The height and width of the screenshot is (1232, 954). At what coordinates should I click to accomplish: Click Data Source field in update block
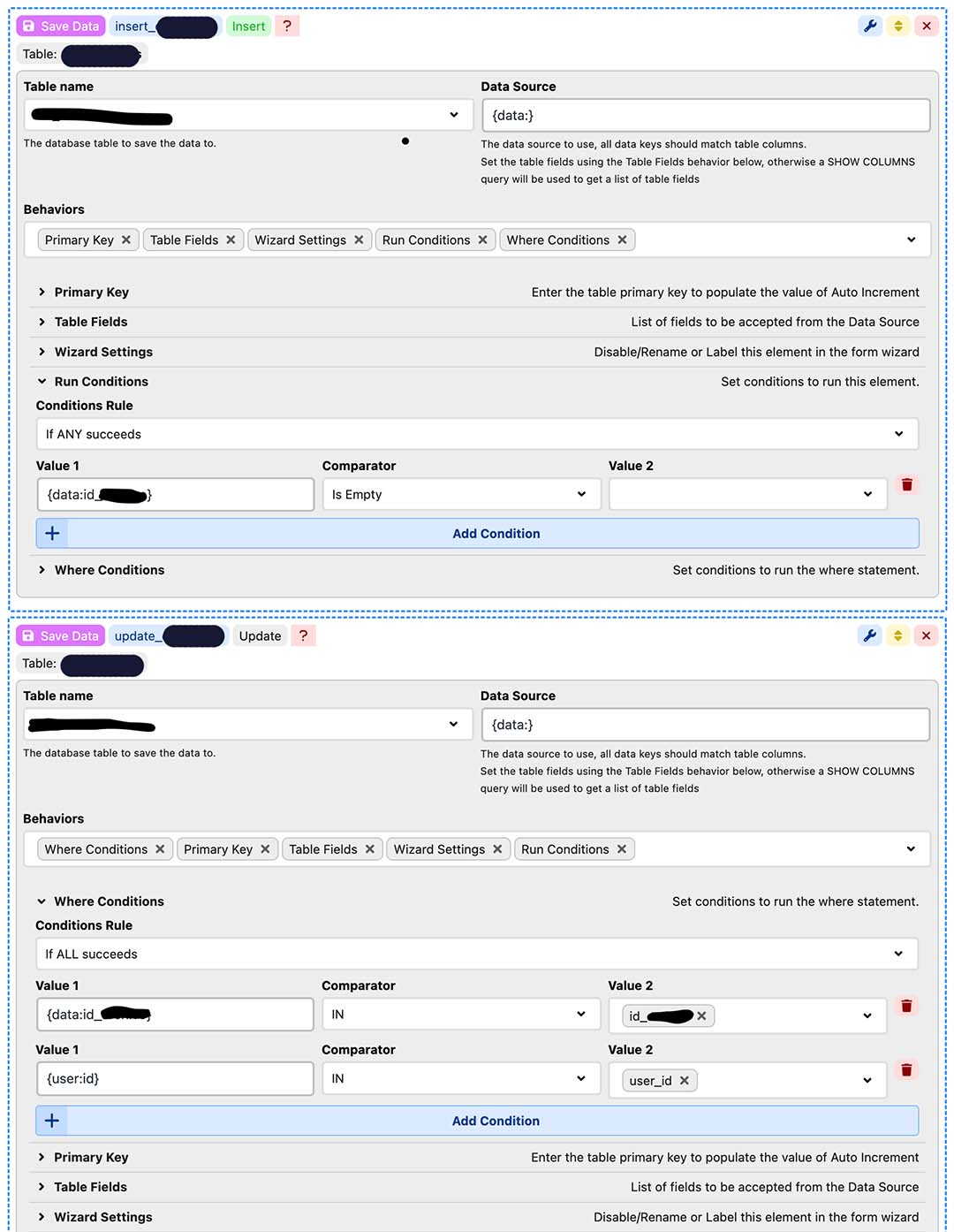click(x=706, y=725)
